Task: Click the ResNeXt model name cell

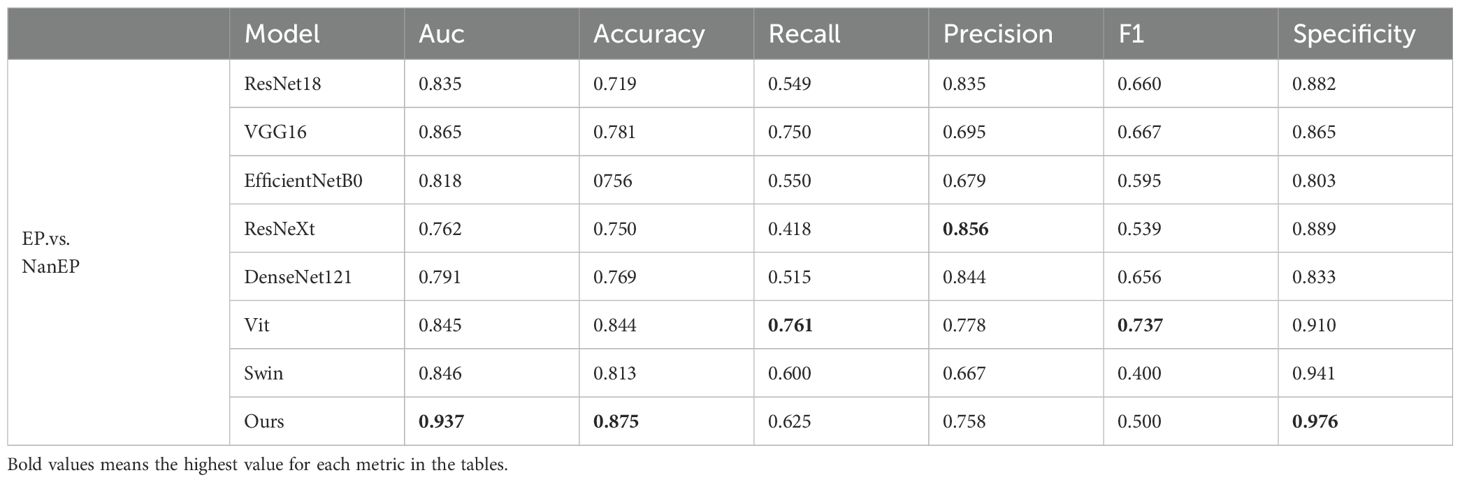Action: pyautogui.click(x=276, y=228)
